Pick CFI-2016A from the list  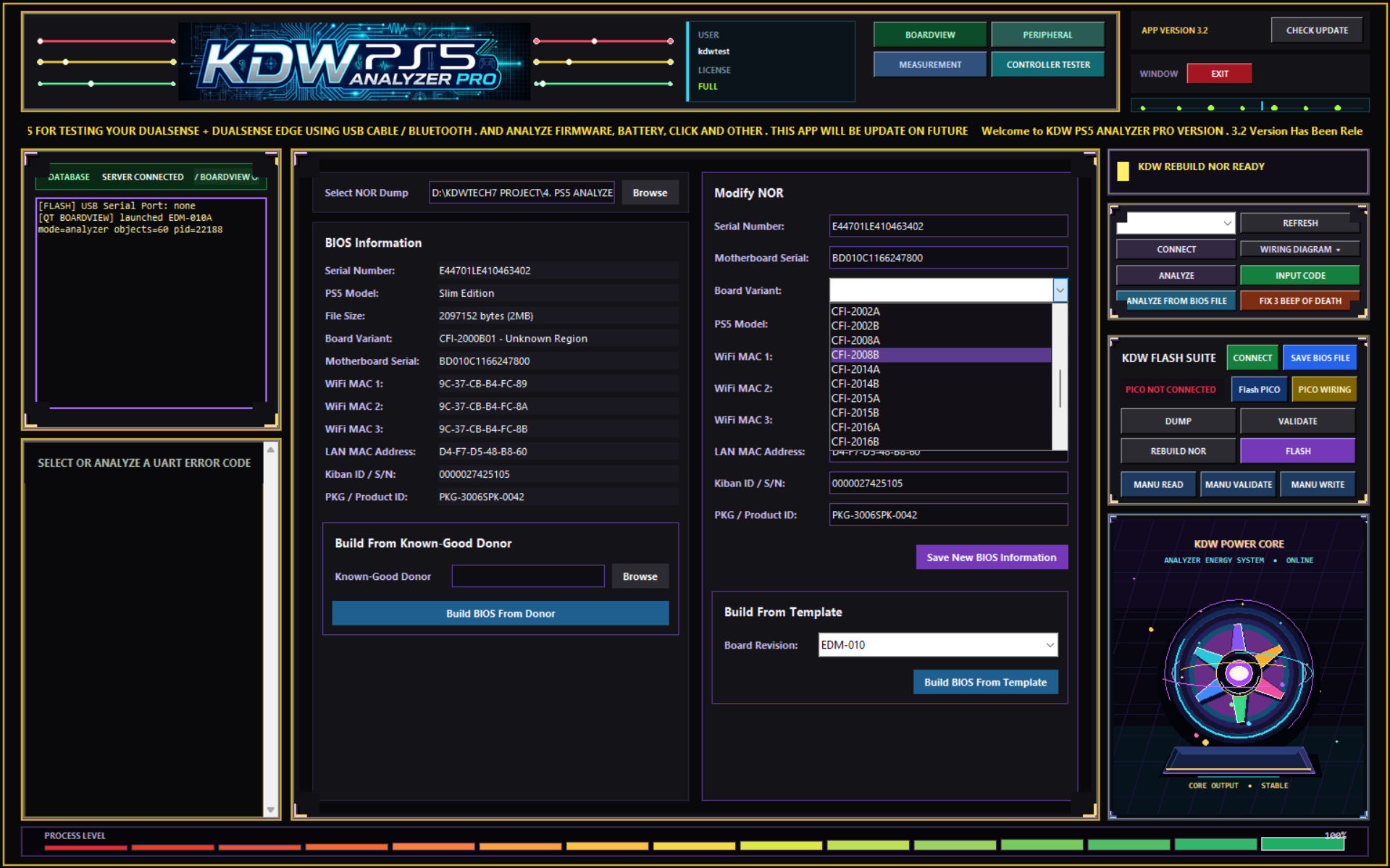coord(940,427)
